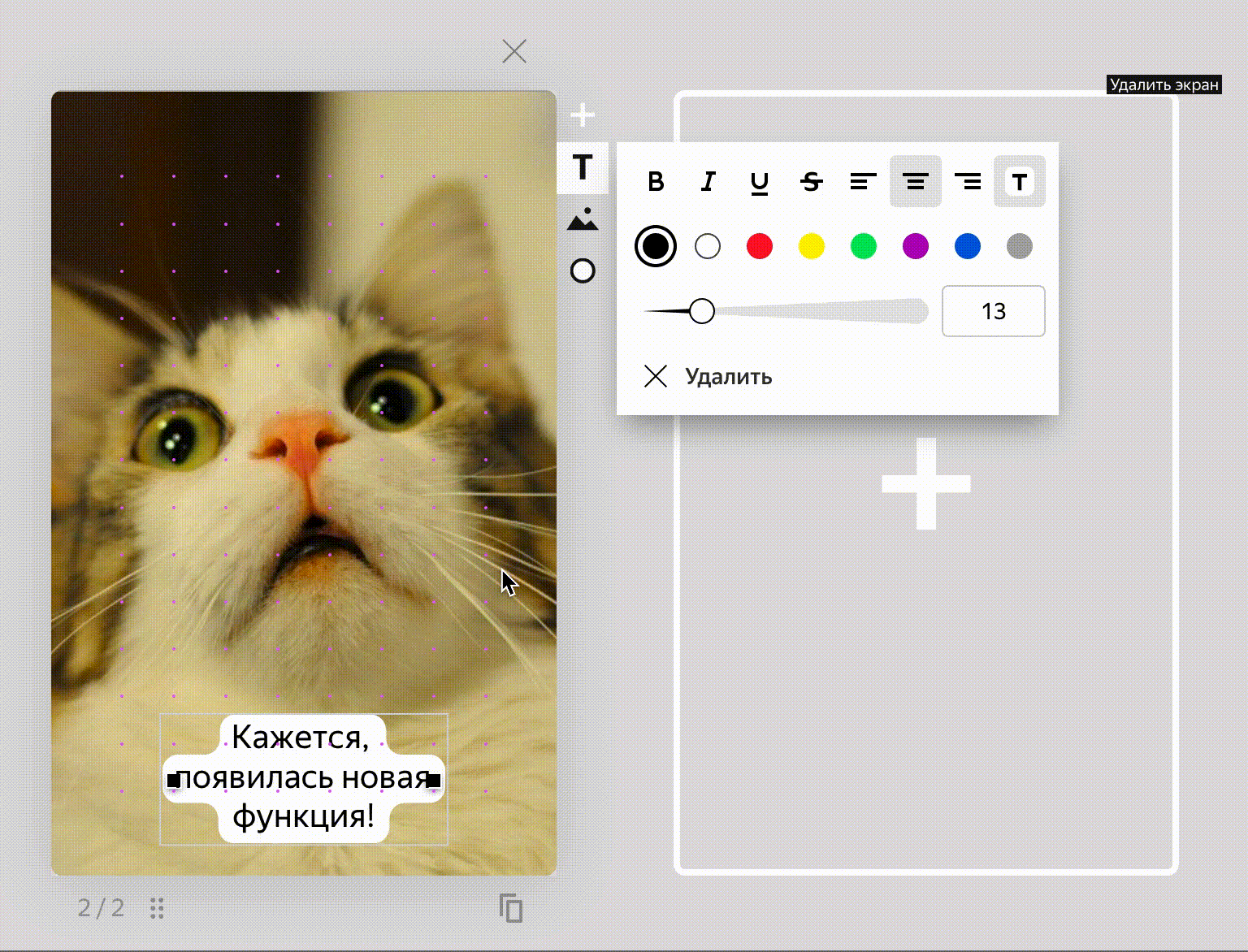Screen dimensions: 1248x952
Task: Select the blue color swatch
Action: pos(968,246)
